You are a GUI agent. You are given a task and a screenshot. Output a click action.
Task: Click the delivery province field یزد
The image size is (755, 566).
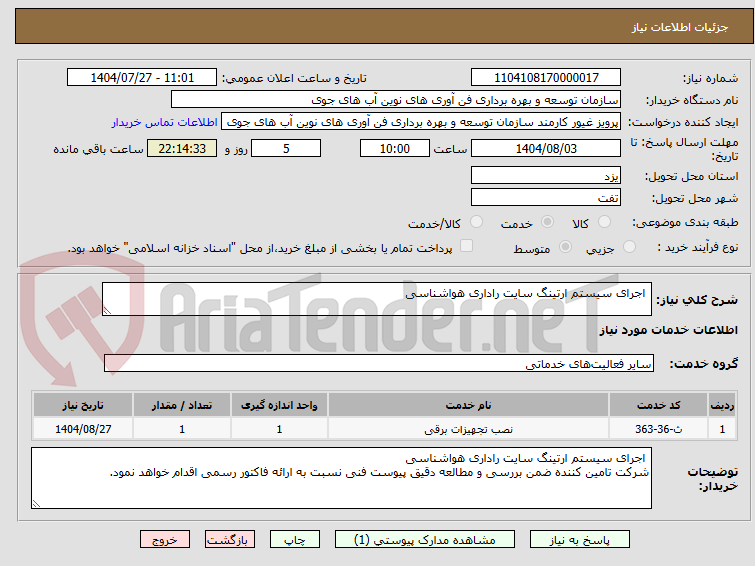[546, 175]
